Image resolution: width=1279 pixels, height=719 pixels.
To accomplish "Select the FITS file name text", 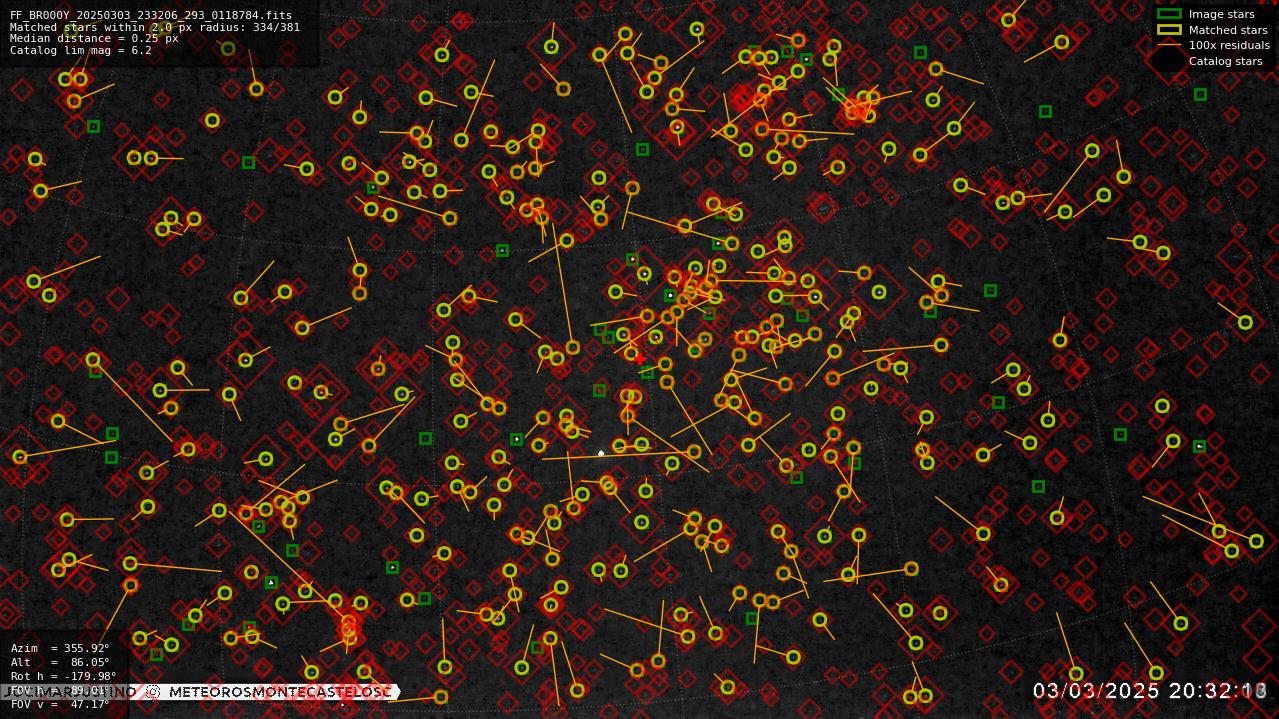I will (151, 16).
